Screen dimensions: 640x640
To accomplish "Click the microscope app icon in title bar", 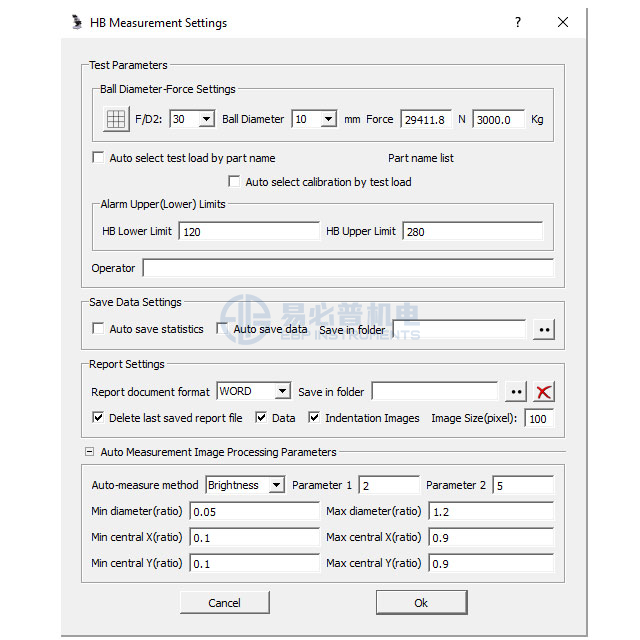I will point(77,22).
